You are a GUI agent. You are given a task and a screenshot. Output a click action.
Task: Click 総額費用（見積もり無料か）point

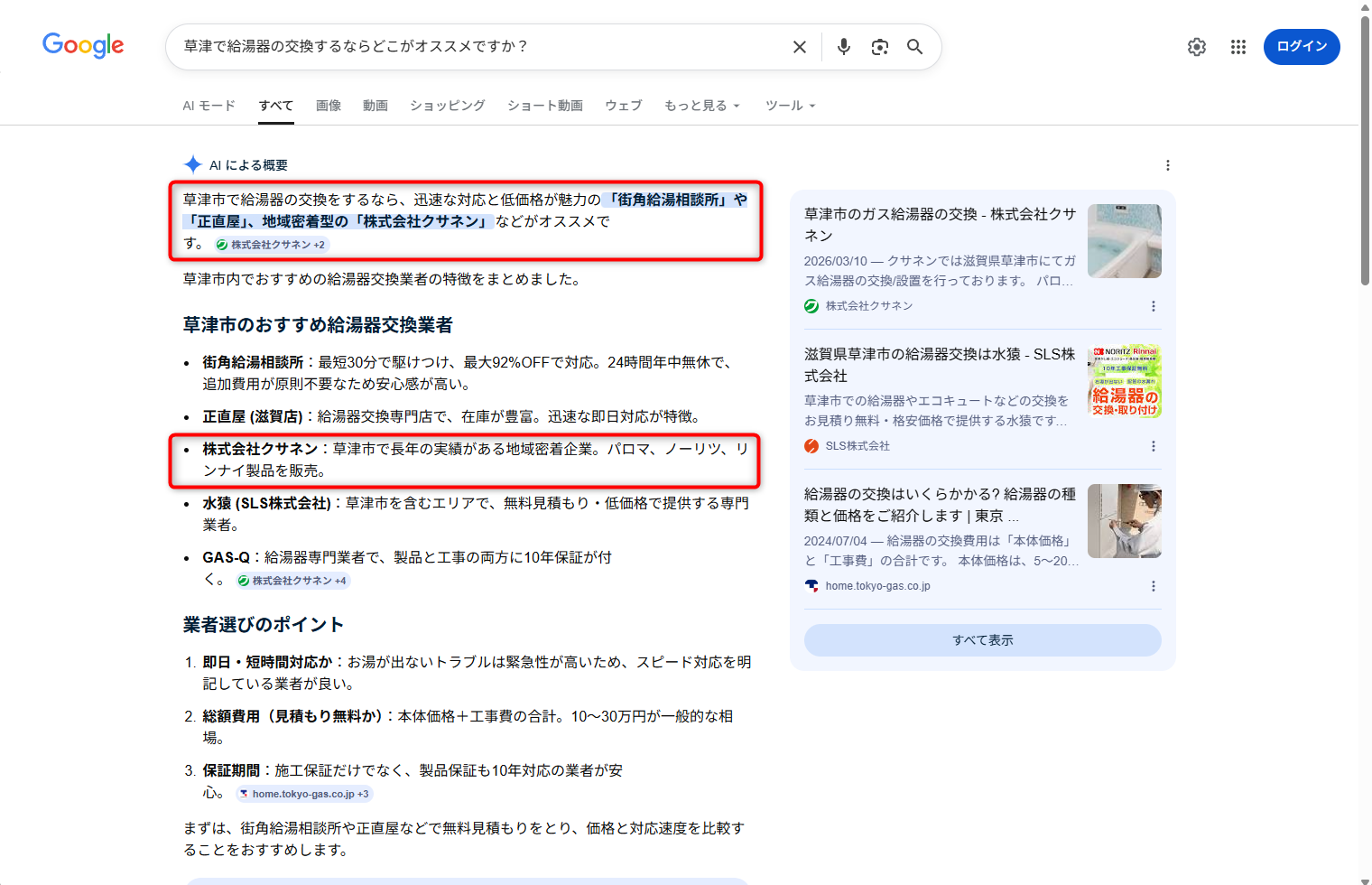468,727
